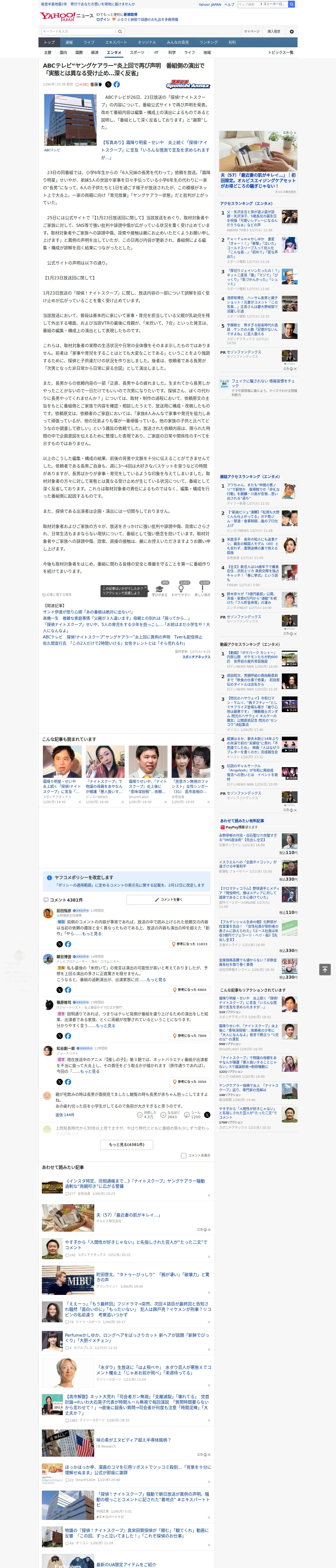
Task: Share 前田恒彦's comment on X
Action: pos(60,944)
